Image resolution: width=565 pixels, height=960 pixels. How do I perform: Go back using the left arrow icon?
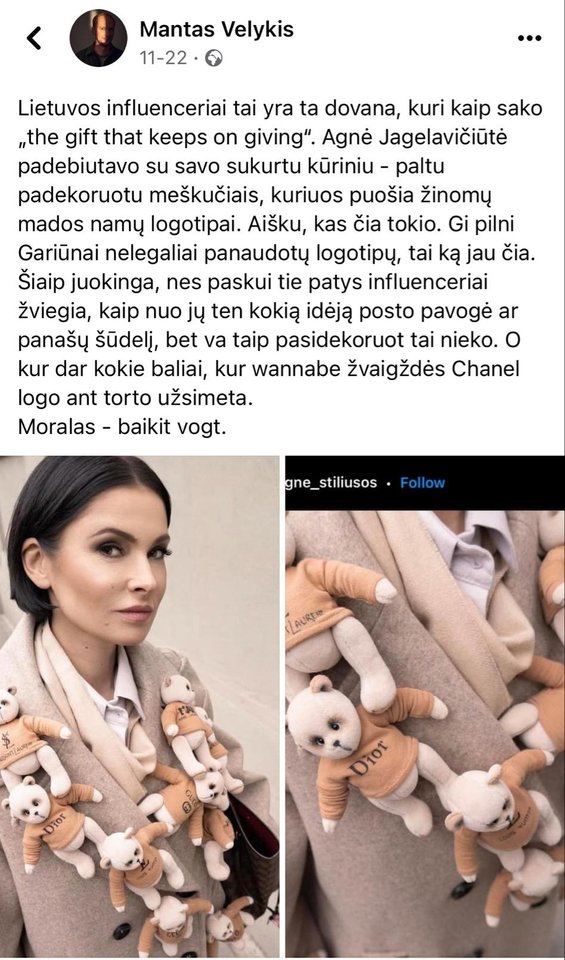pyautogui.click(x=34, y=38)
